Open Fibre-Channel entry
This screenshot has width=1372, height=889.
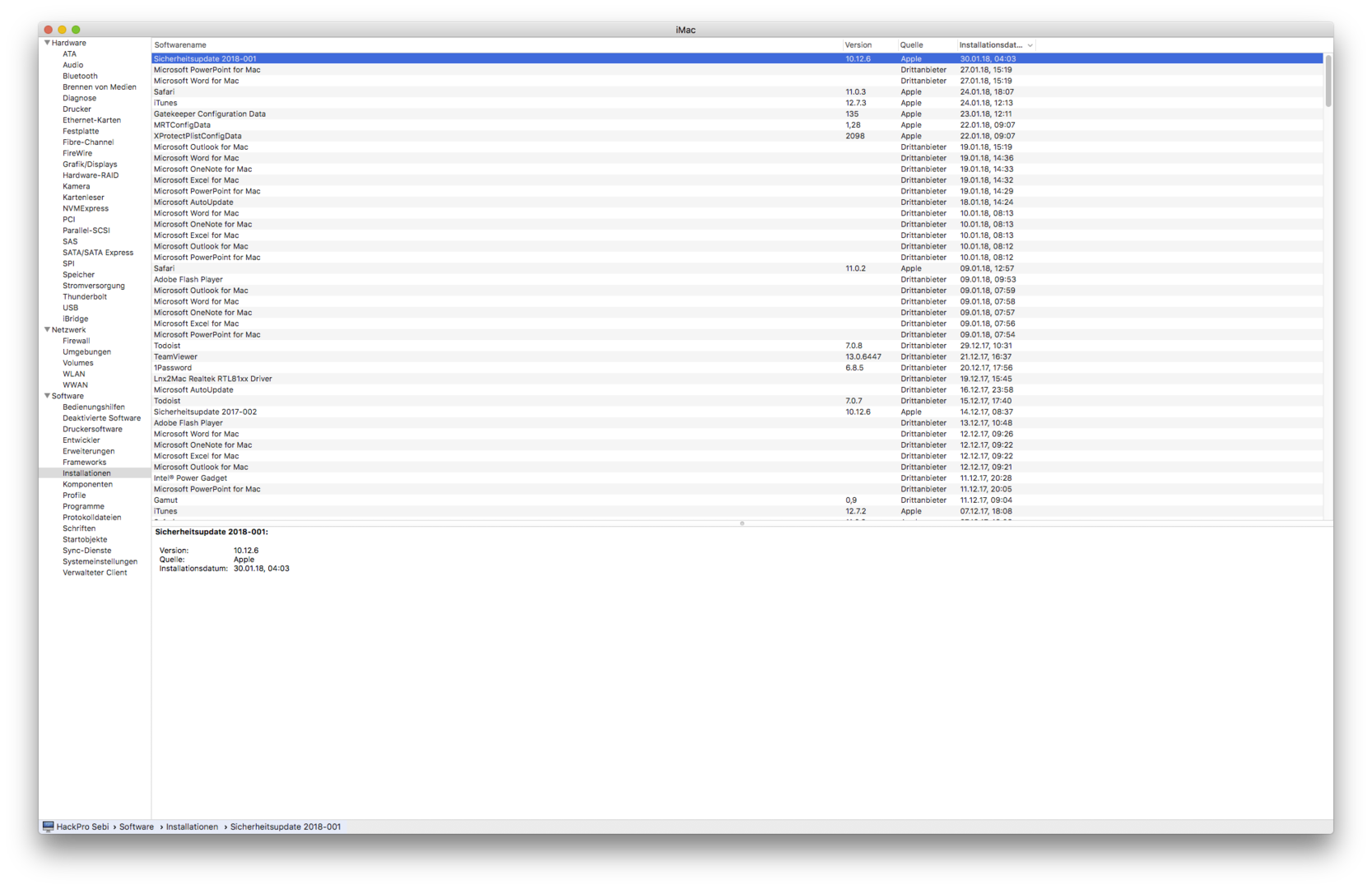click(88, 142)
